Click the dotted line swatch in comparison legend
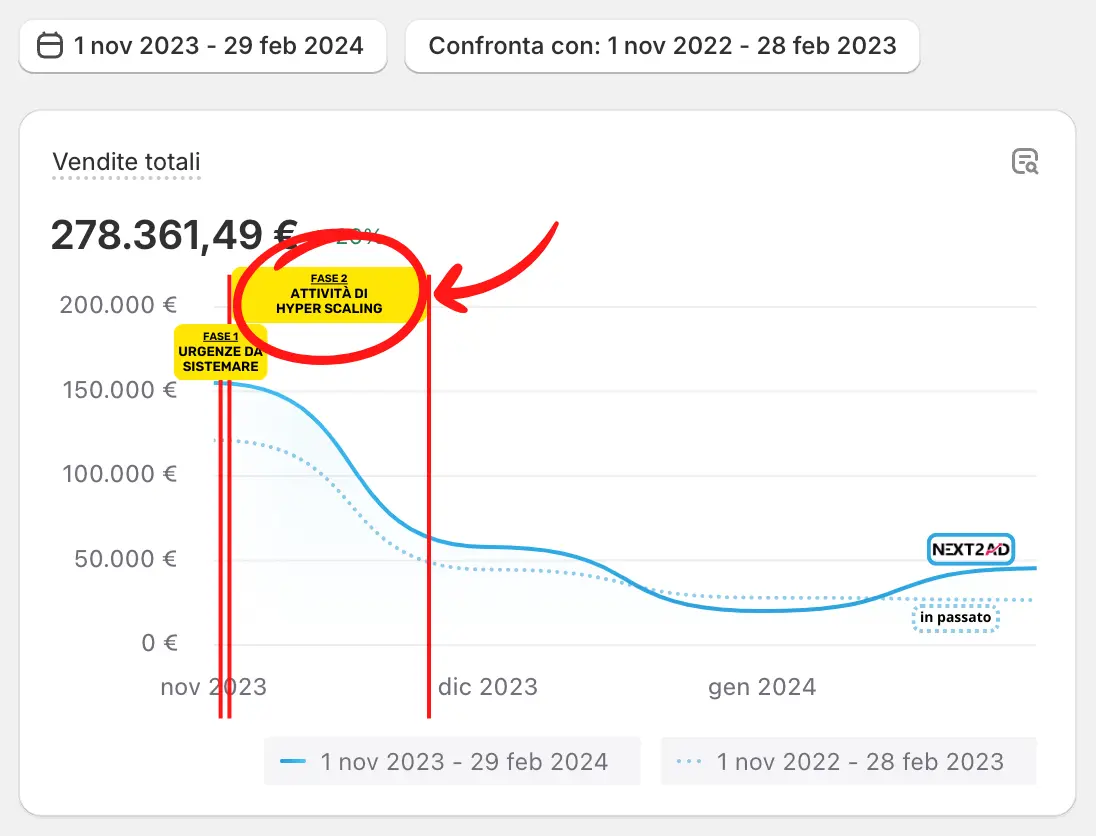 click(690, 762)
